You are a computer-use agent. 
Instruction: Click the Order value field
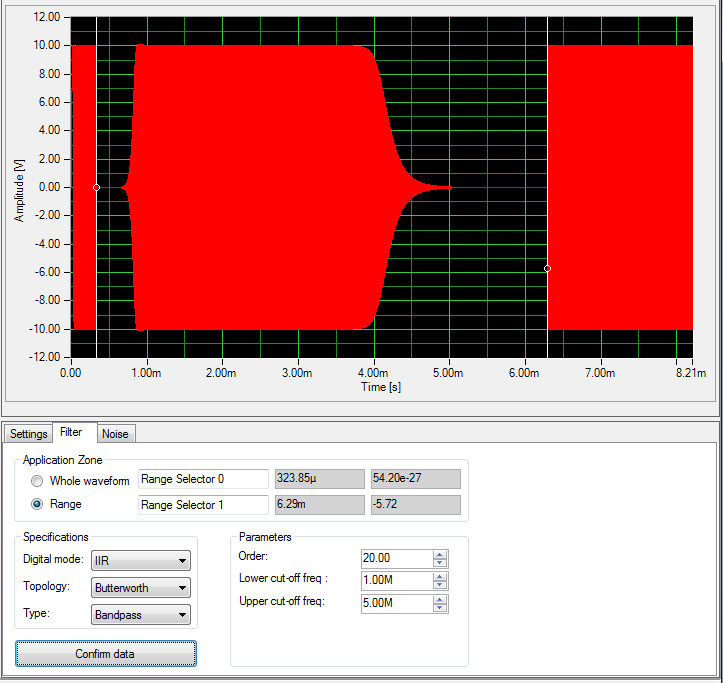396,559
